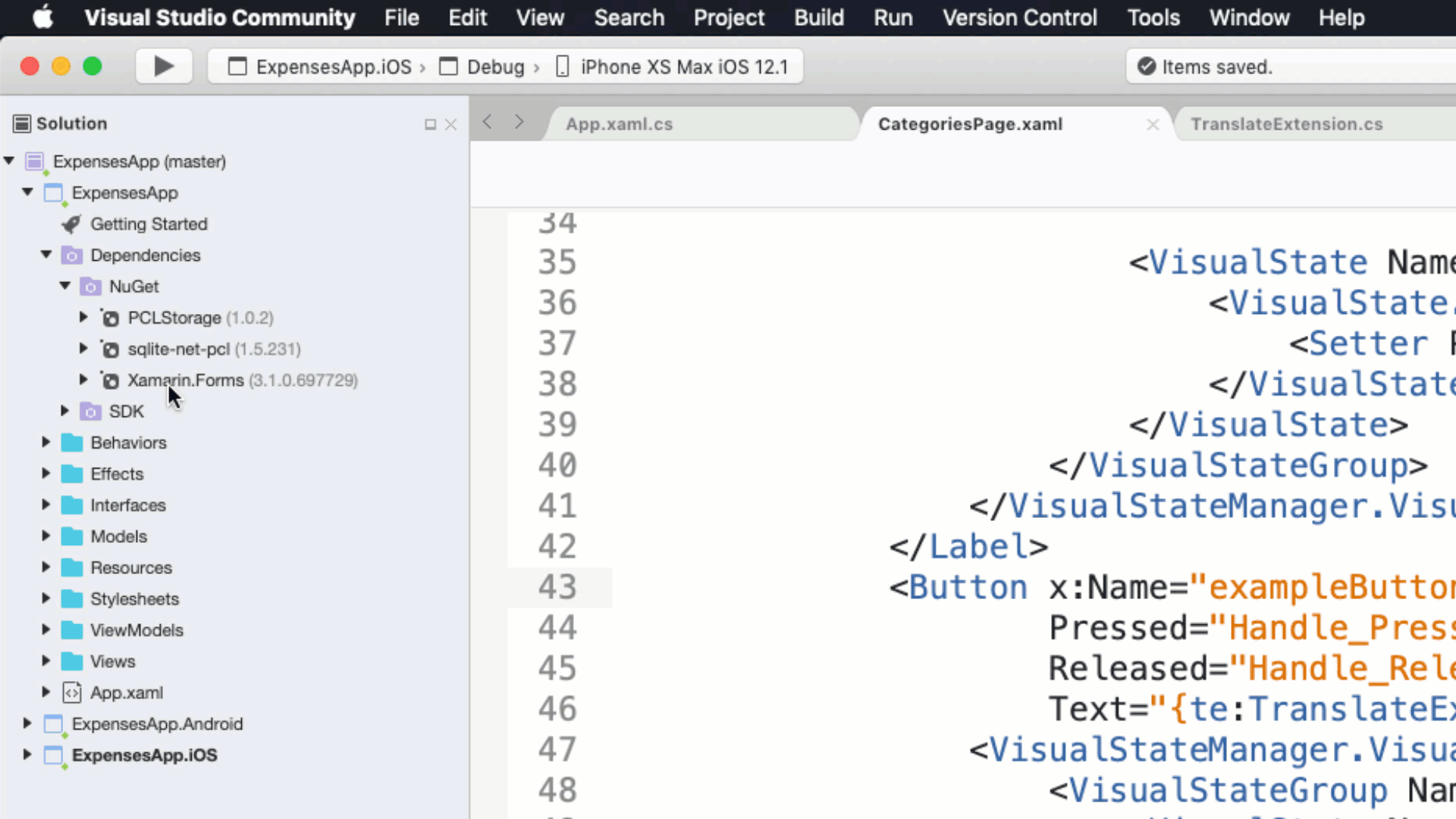Open the Tools menu

pos(1153,17)
